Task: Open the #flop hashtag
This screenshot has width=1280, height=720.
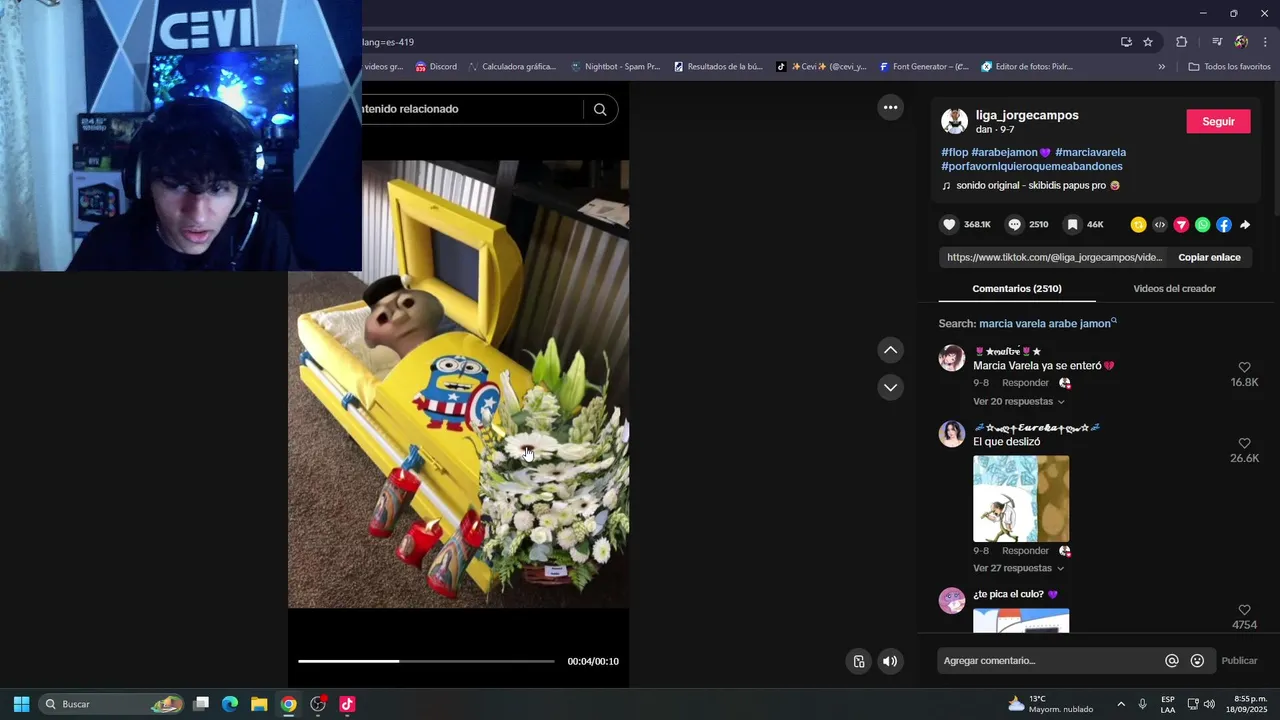Action: coord(954,153)
